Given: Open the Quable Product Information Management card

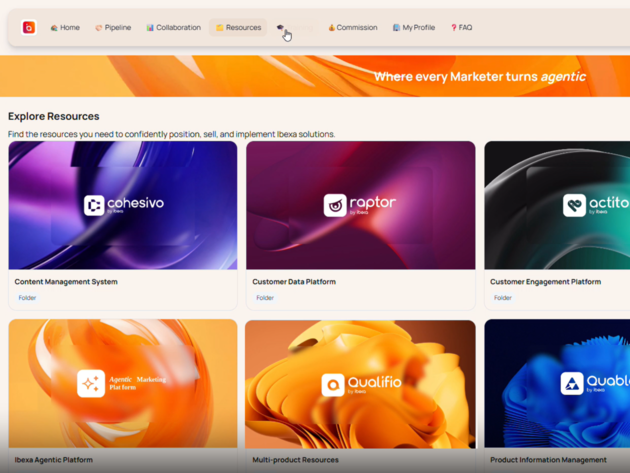Looking at the screenshot, I should pyautogui.click(x=557, y=396).
